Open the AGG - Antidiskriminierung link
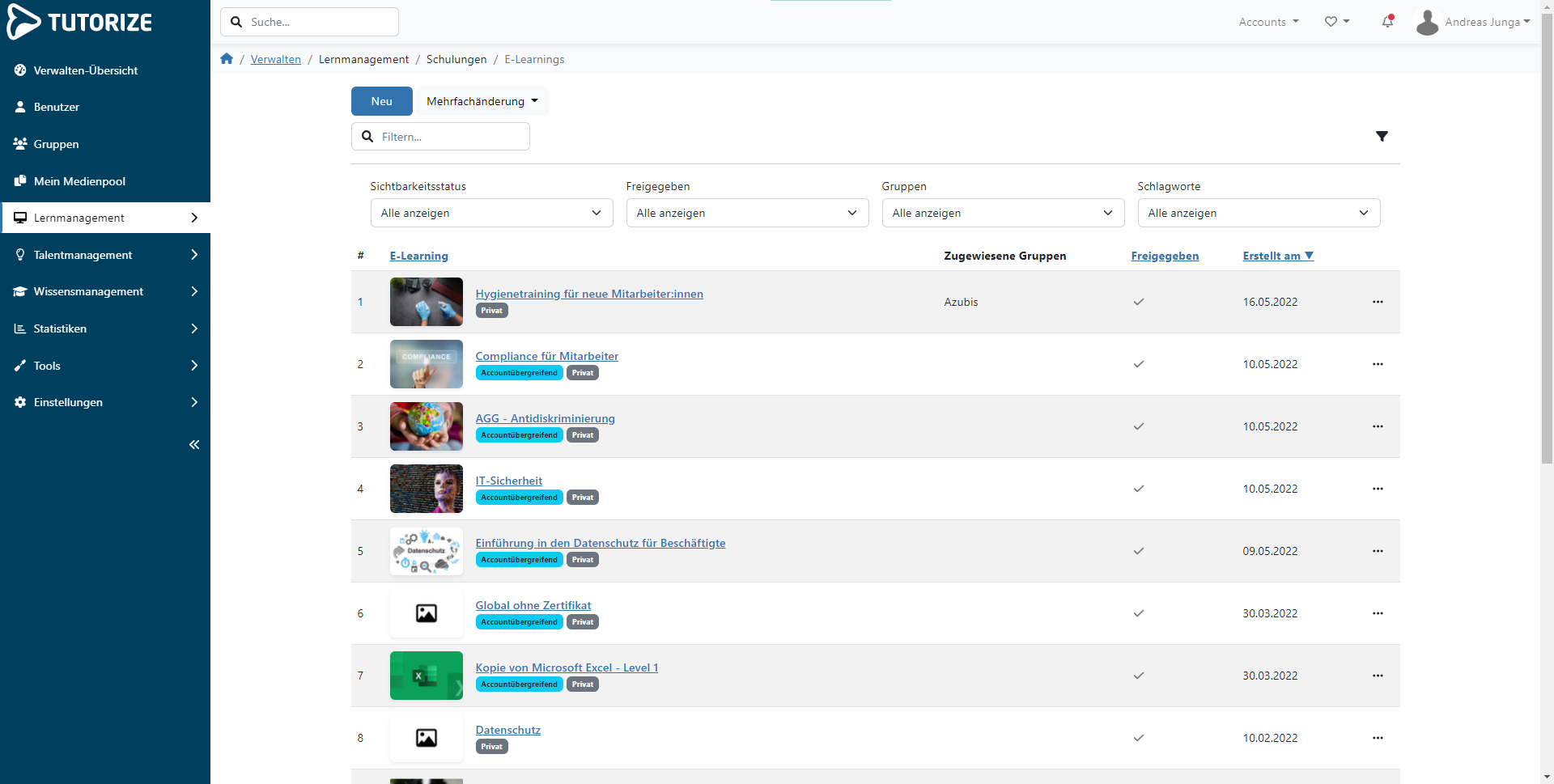1554x784 pixels. 545,418
